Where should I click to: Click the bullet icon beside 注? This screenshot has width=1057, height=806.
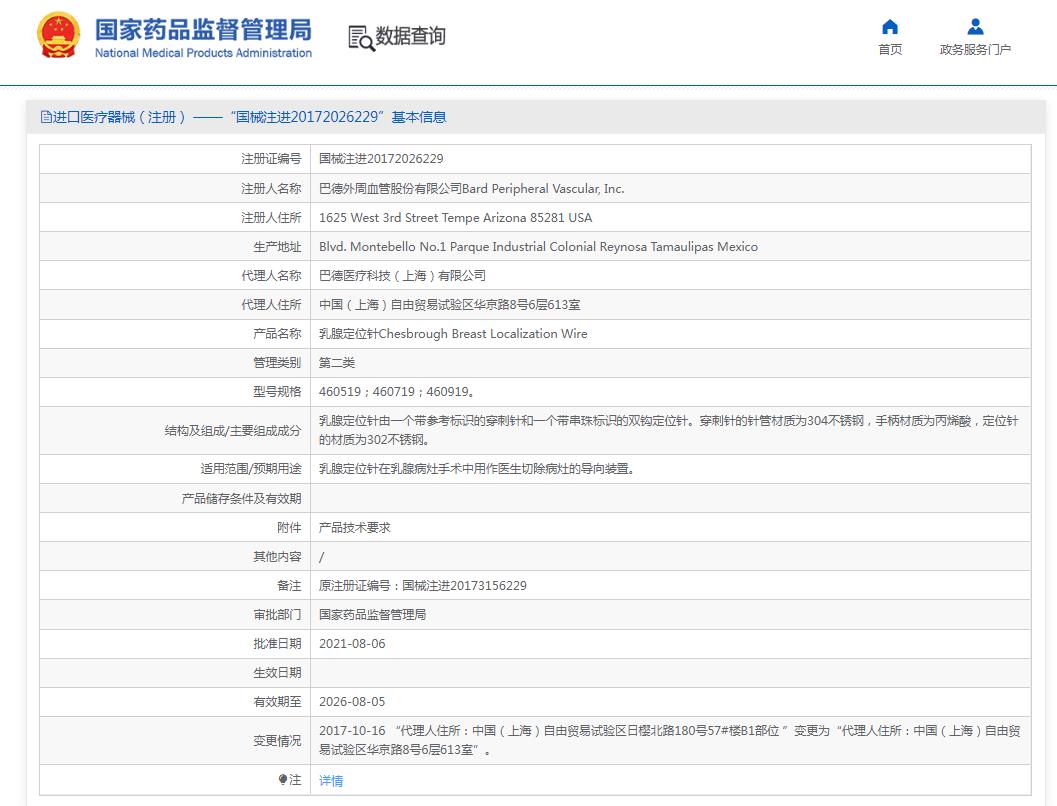point(283,780)
